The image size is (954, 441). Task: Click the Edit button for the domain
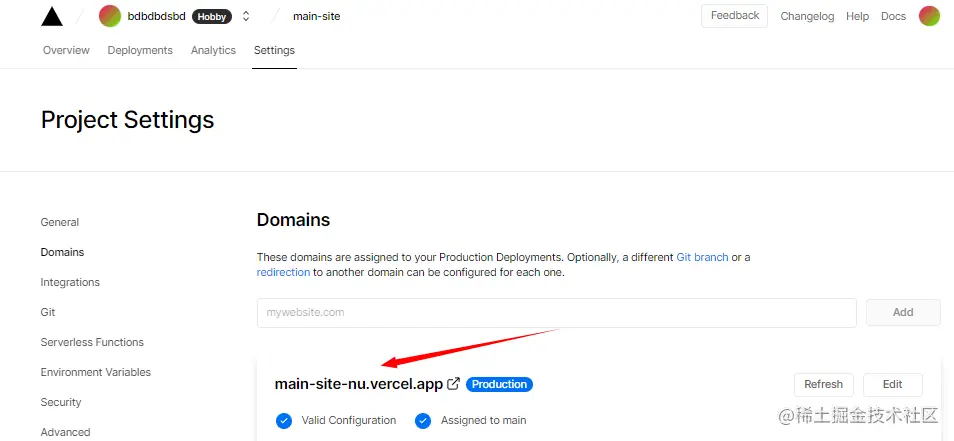(x=893, y=384)
